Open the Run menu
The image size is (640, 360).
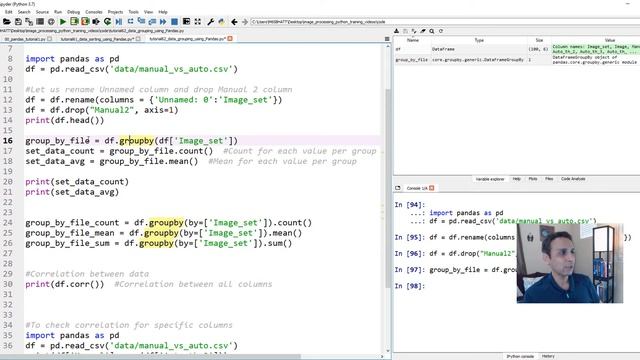(58, 12)
